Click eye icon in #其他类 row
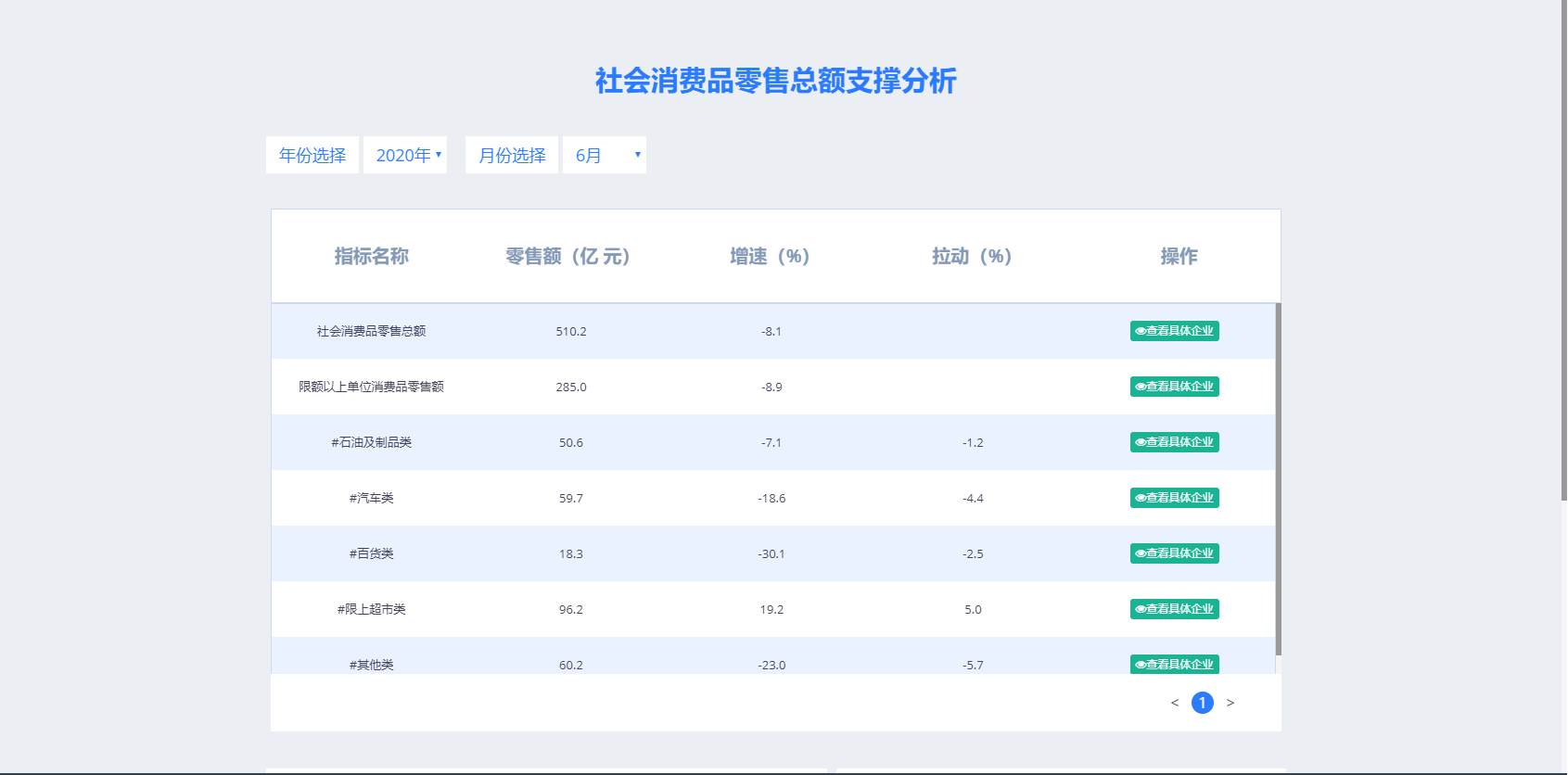The width and height of the screenshot is (1568, 775). (1141, 664)
